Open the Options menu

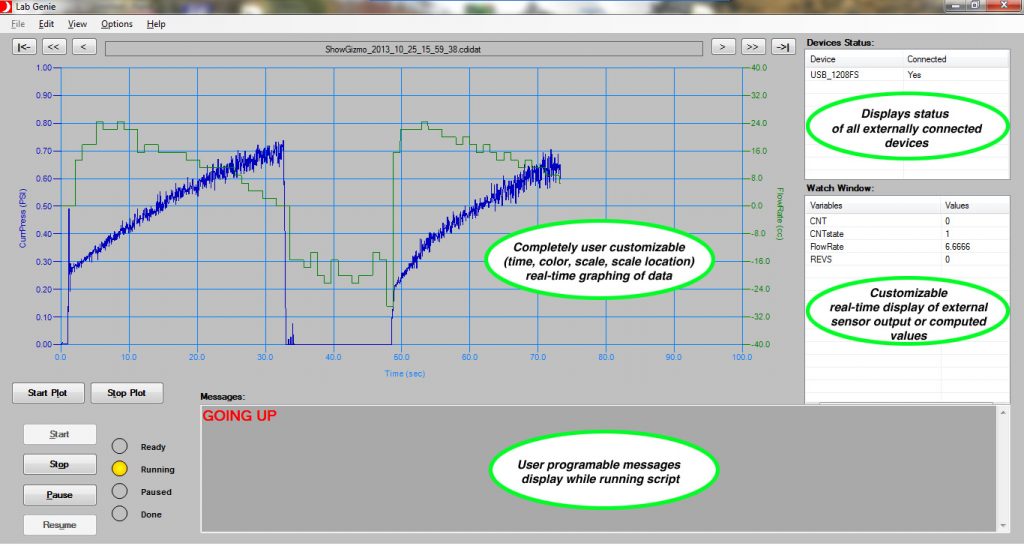116,23
